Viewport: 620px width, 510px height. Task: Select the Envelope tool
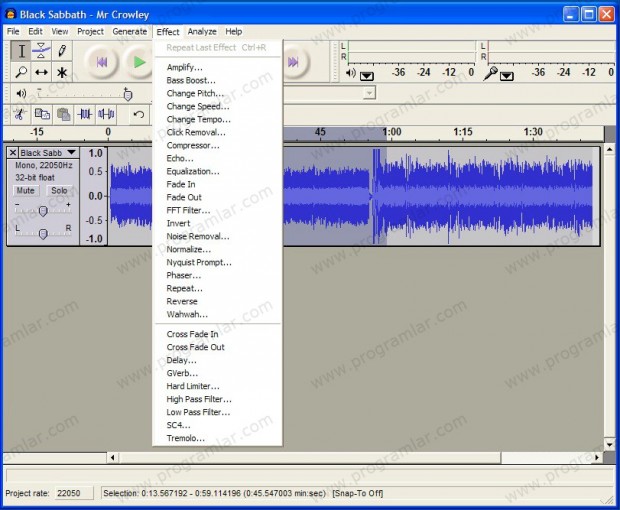click(41, 51)
